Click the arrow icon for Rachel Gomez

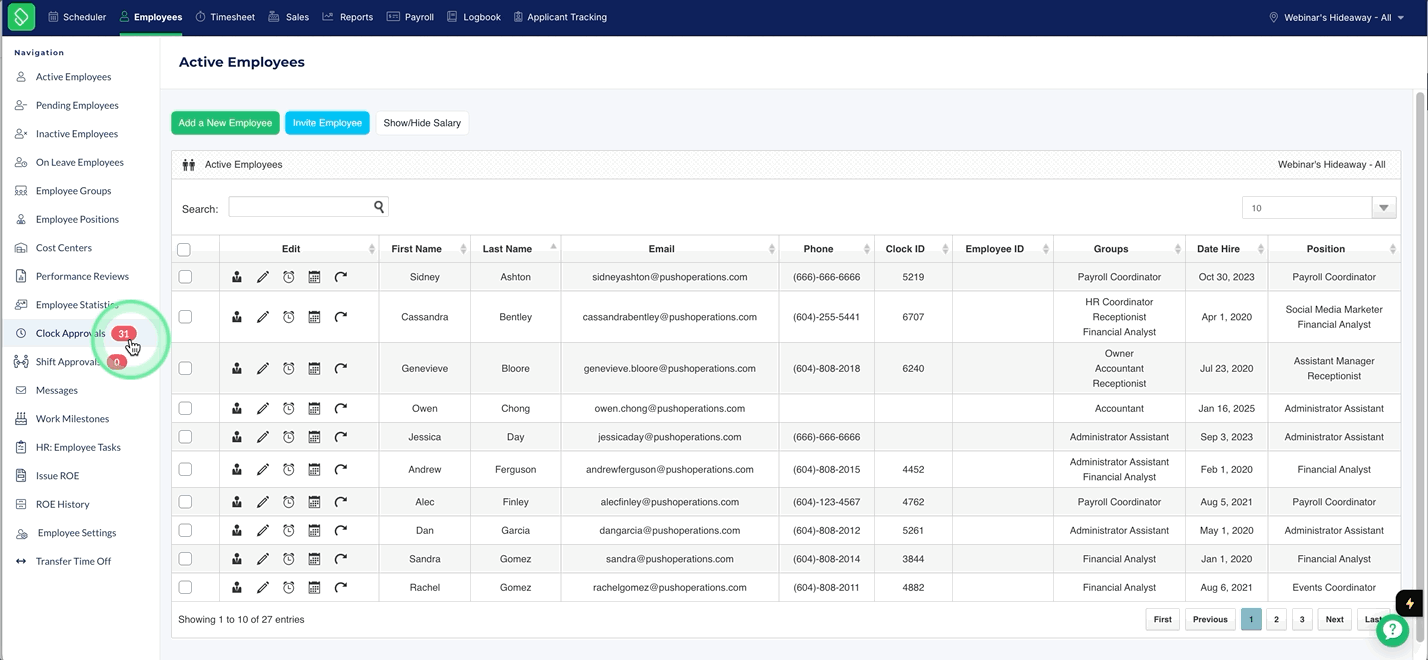(341, 588)
